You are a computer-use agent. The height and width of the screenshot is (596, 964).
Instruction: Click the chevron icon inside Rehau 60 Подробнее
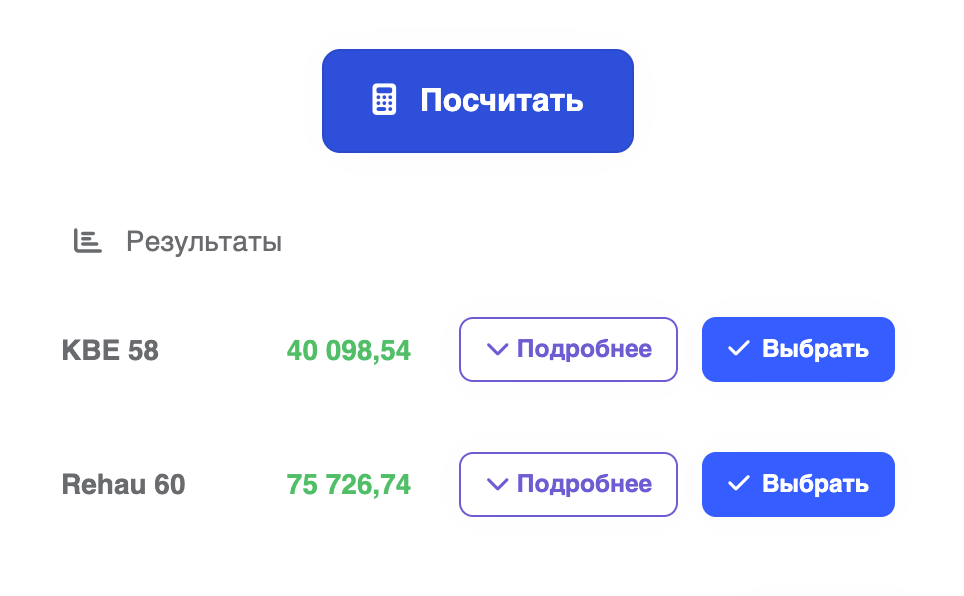click(496, 484)
